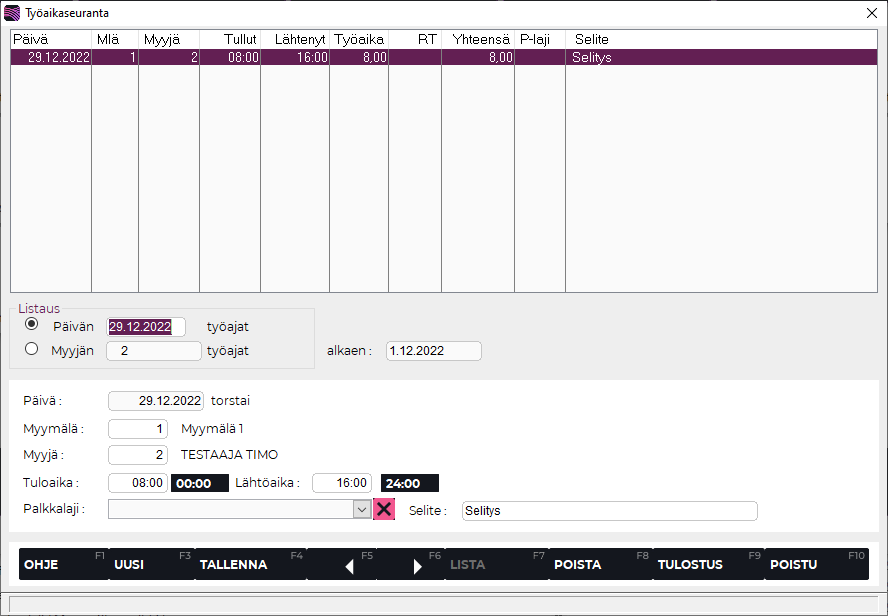
Task: Click the pink X clear button
Action: [x=384, y=509]
